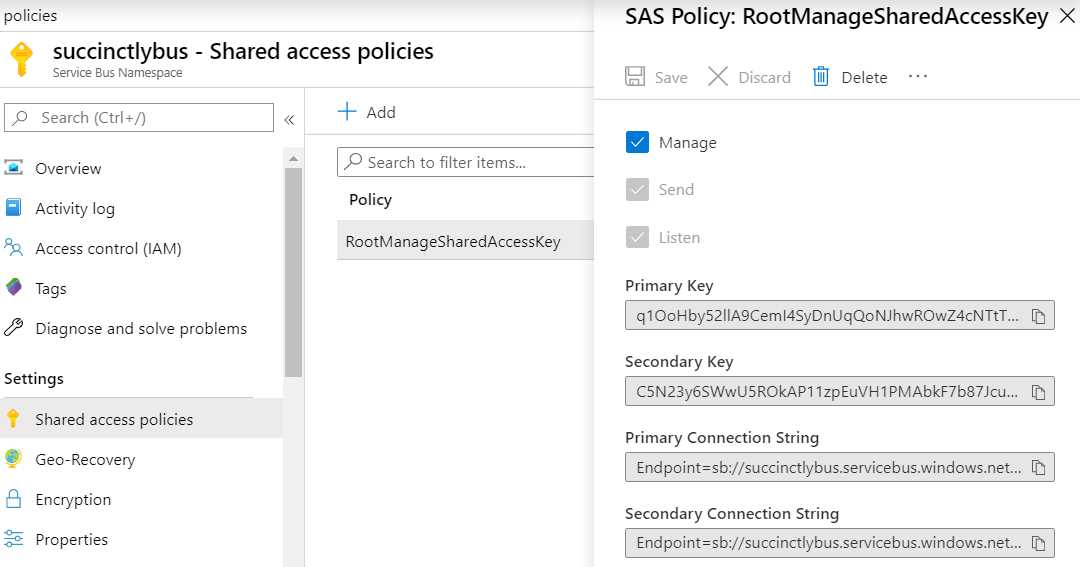The image size is (1080, 567).
Task: Select the RootManageSharedAccessKey policy row
Action: click(465, 241)
